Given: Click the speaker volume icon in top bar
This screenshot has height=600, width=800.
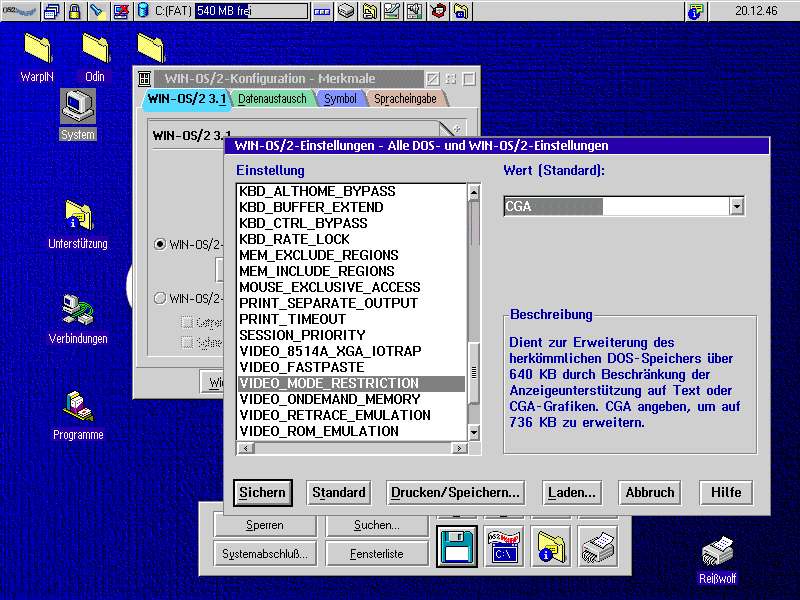Looking at the screenshot, I should click(x=415, y=11).
